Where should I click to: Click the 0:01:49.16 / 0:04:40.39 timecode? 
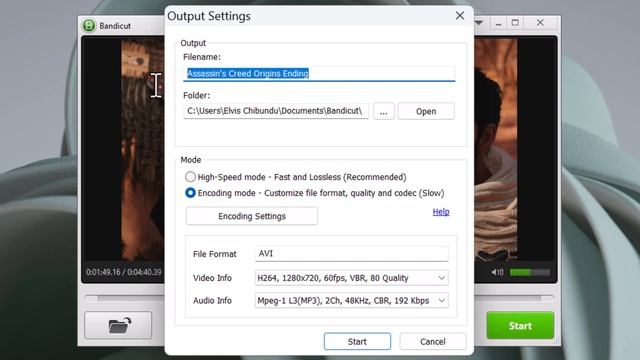[x=124, y=272]
